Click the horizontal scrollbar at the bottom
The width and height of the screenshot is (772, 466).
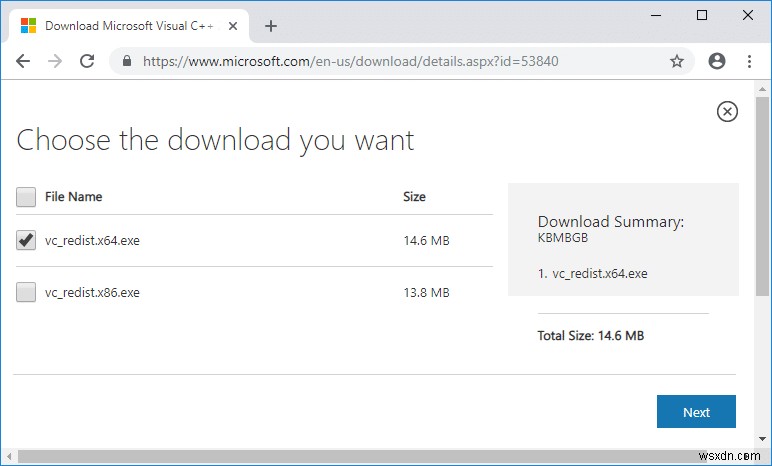tap(380, 457)
